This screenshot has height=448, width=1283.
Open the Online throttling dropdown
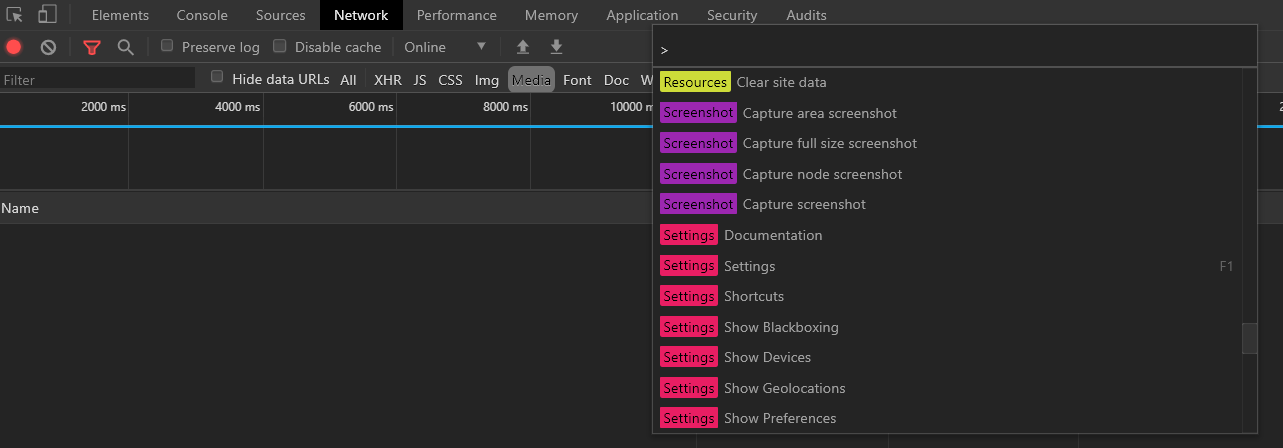click(445, 47)
